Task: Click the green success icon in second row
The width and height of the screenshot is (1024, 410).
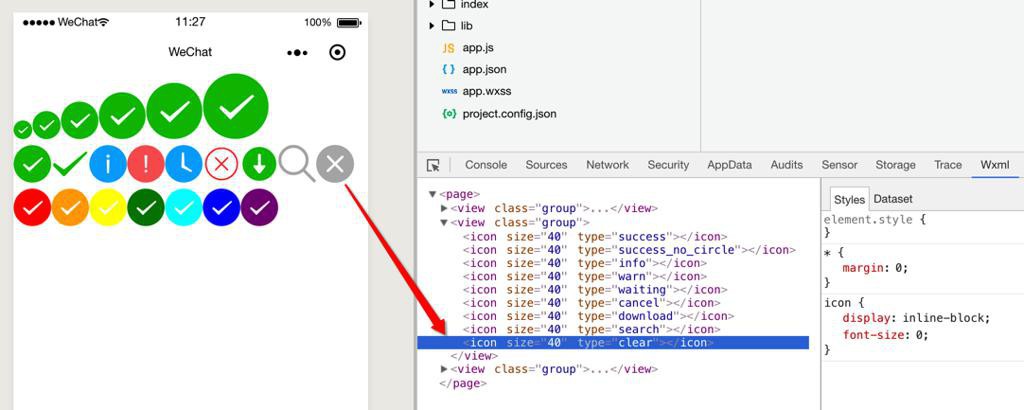Action: pos(32,163)
